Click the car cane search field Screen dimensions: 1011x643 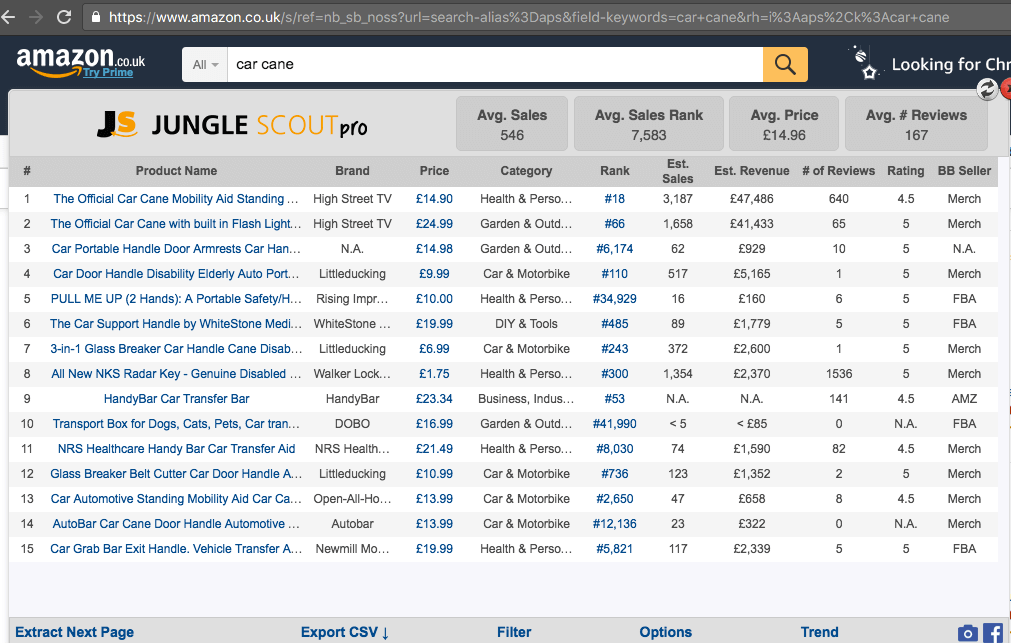click(x=495, y=64)
